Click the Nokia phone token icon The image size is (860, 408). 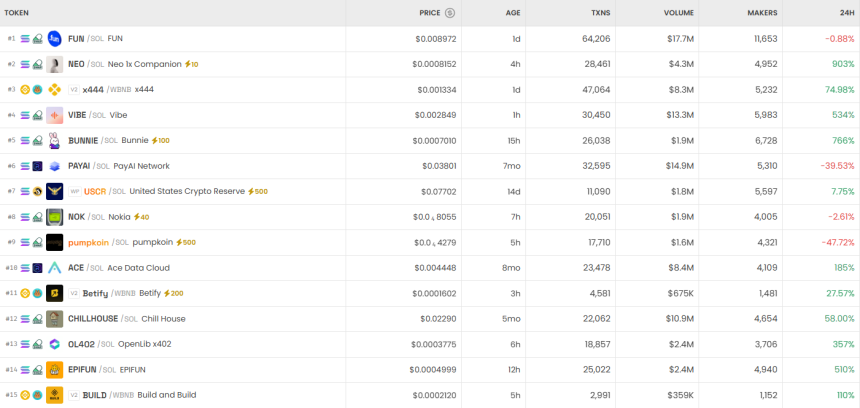(54, 217)
